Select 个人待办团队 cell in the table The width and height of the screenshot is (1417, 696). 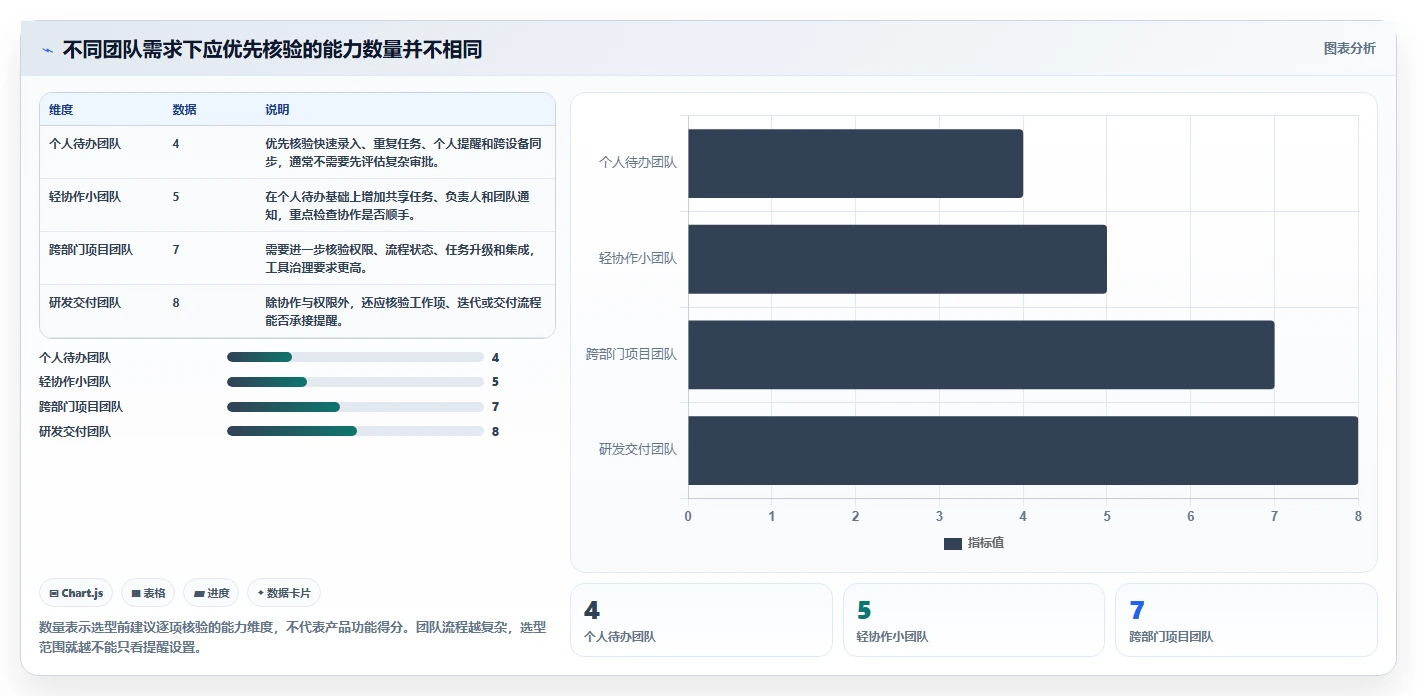point(85,144)
